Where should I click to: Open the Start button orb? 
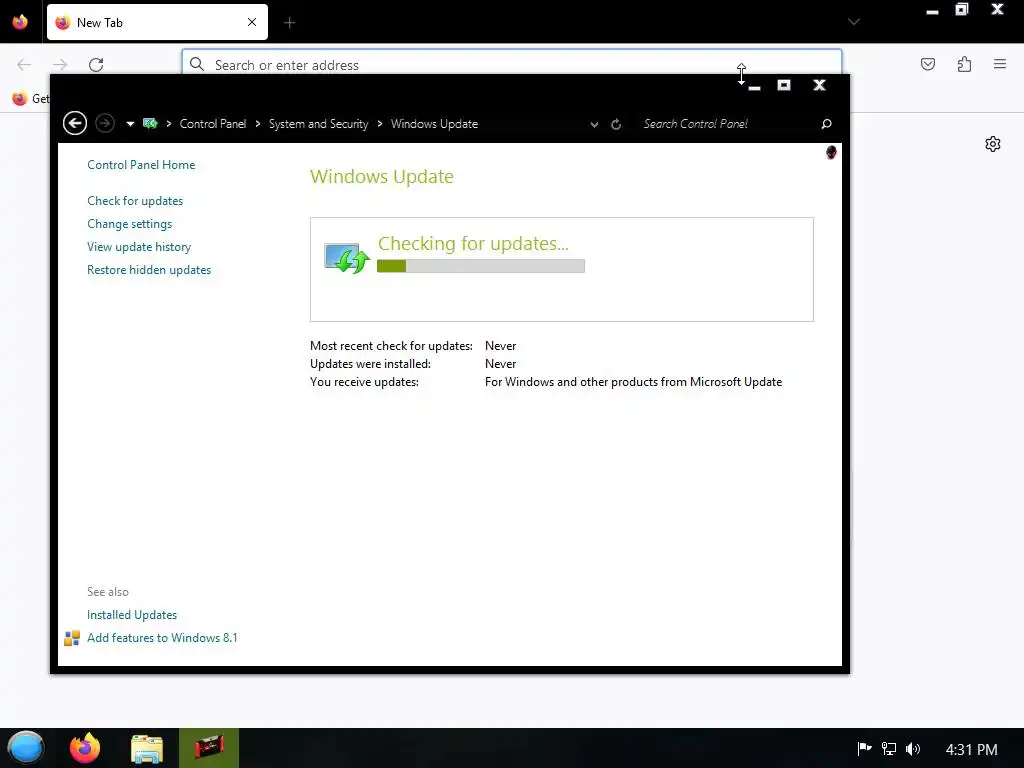tap(25, 748)
